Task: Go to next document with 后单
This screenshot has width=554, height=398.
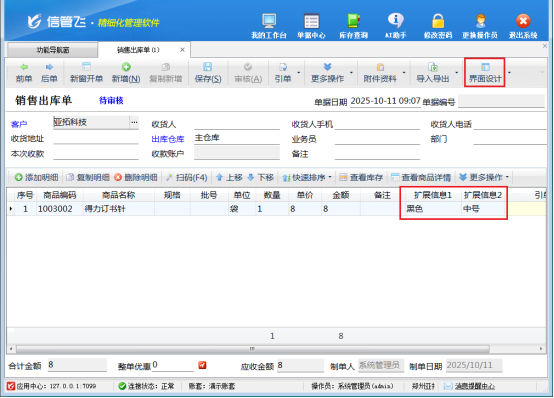Action: point(49,73)
